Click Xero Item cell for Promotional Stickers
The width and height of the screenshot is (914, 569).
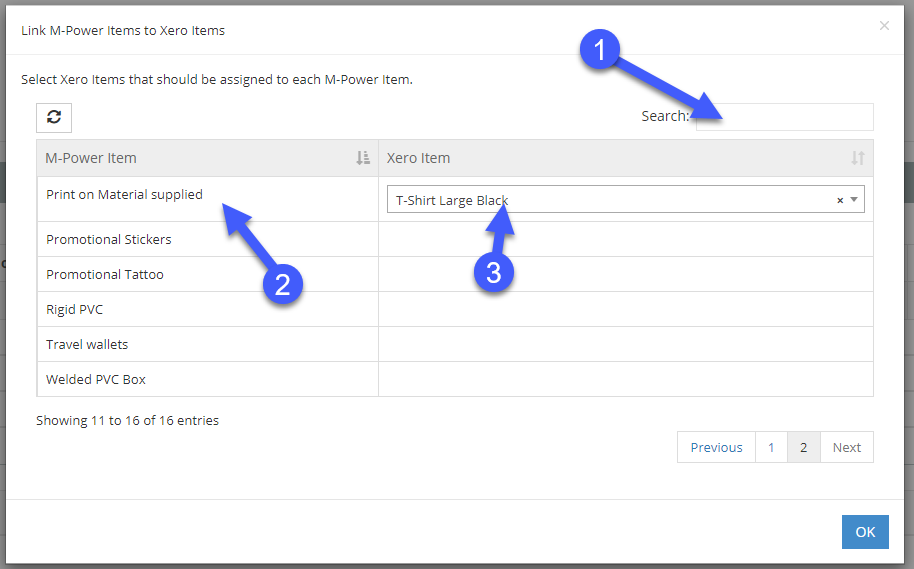click(625, 239)
